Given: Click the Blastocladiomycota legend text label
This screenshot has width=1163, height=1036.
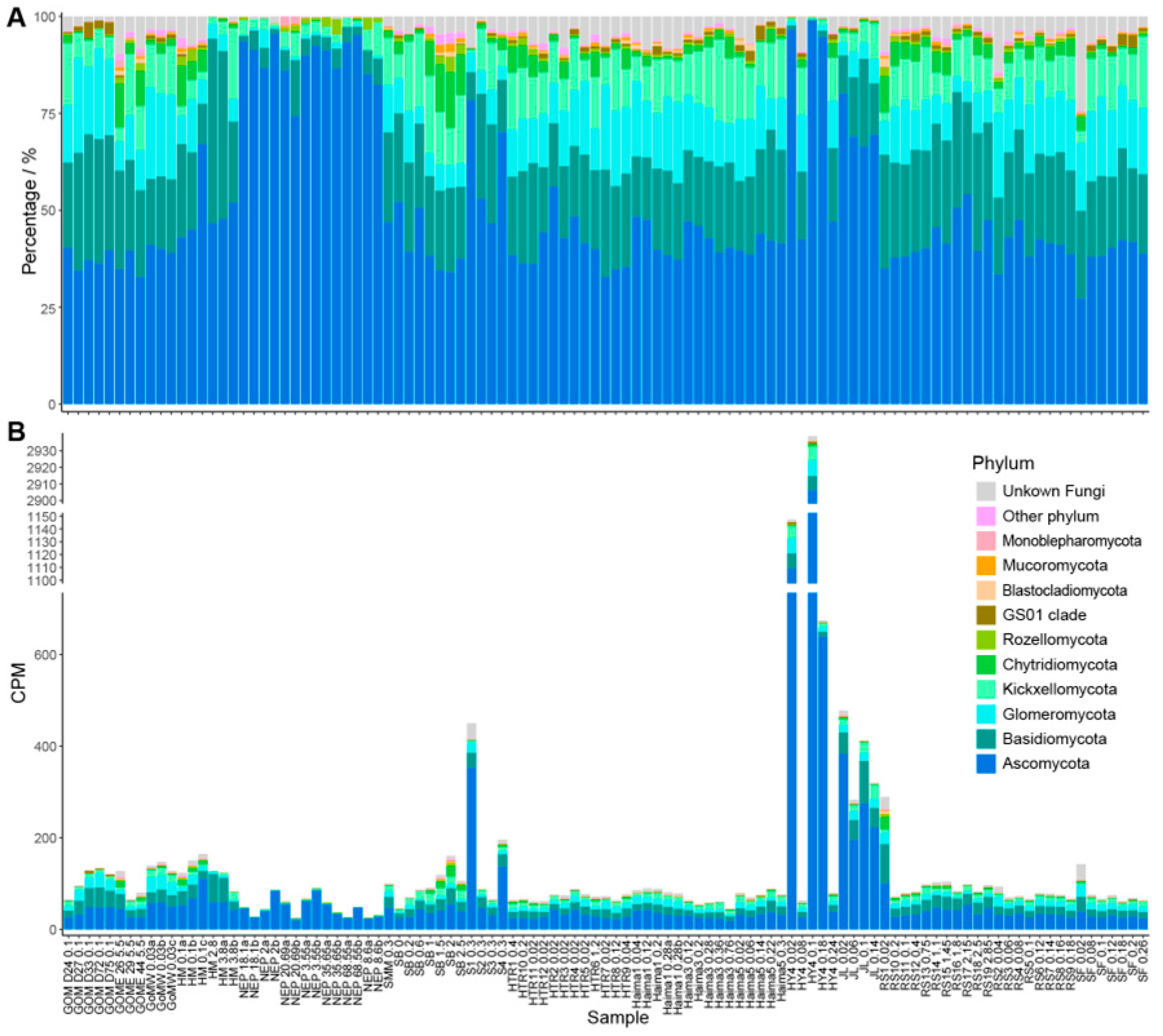Looking at the screenshot, I should click(1064, 591).
